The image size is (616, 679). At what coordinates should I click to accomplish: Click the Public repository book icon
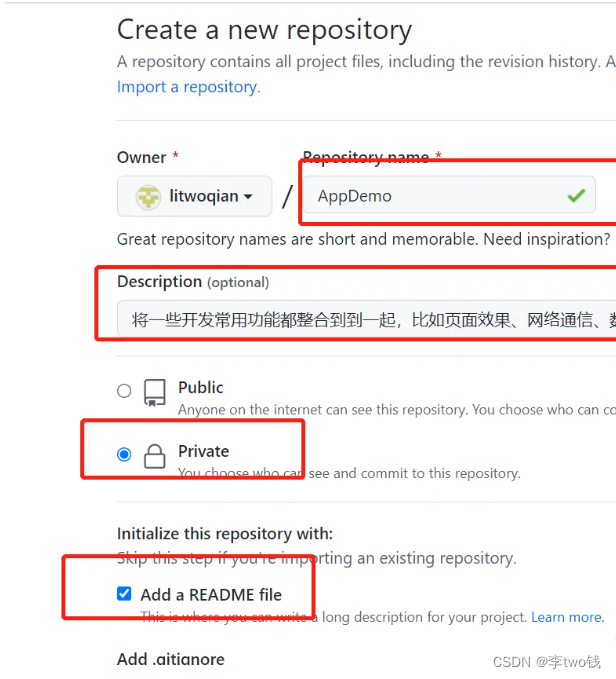click(x=154, y=392)
